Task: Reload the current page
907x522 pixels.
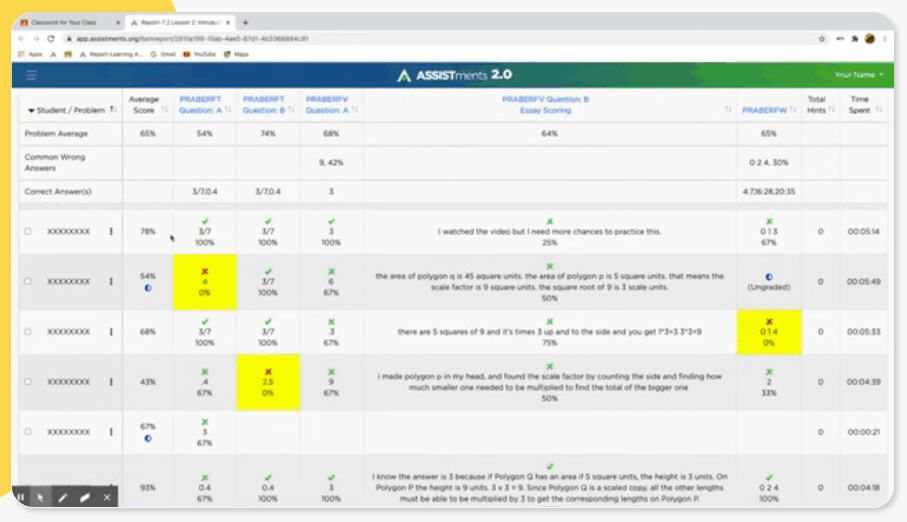Action: (x=51, y=39)
